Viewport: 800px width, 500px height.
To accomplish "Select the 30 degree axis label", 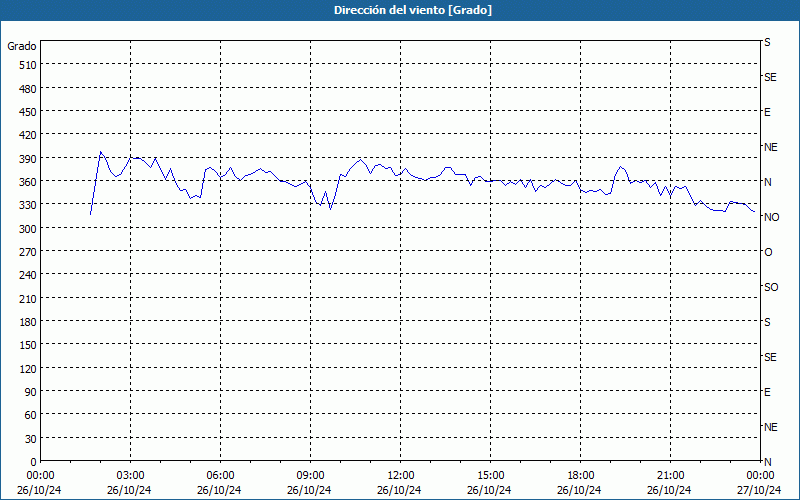I will click(31, 439).
